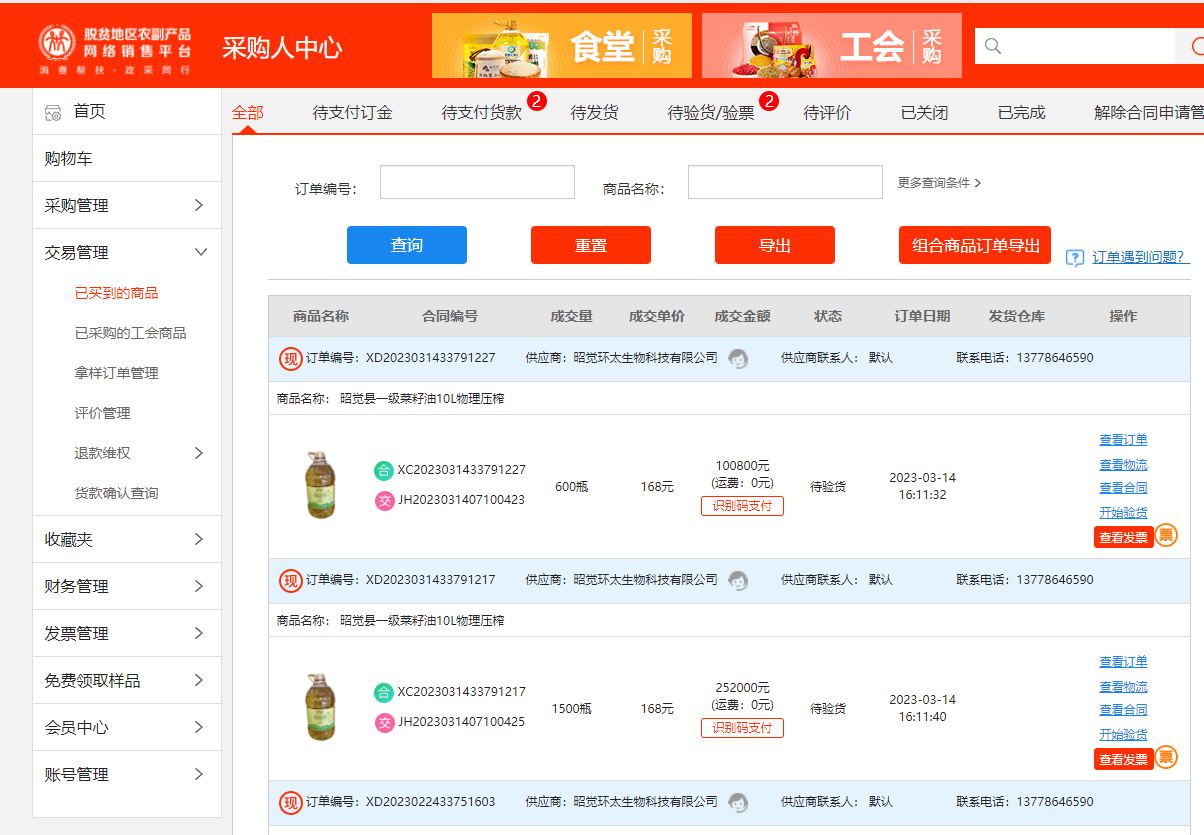The image size is (1204, 835).
Task: Click the pink 交 icon in second order
Action: 384,722
